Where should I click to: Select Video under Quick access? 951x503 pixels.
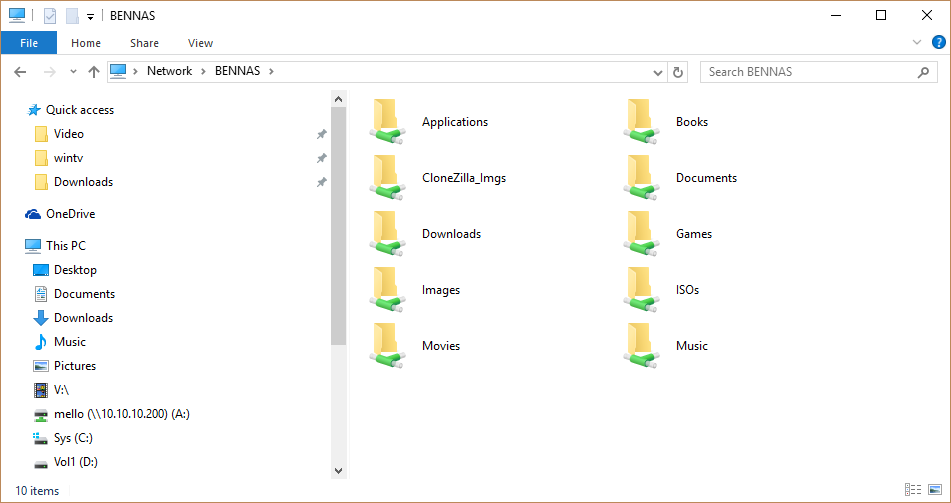pyautogui.click(x=69, y=134)
